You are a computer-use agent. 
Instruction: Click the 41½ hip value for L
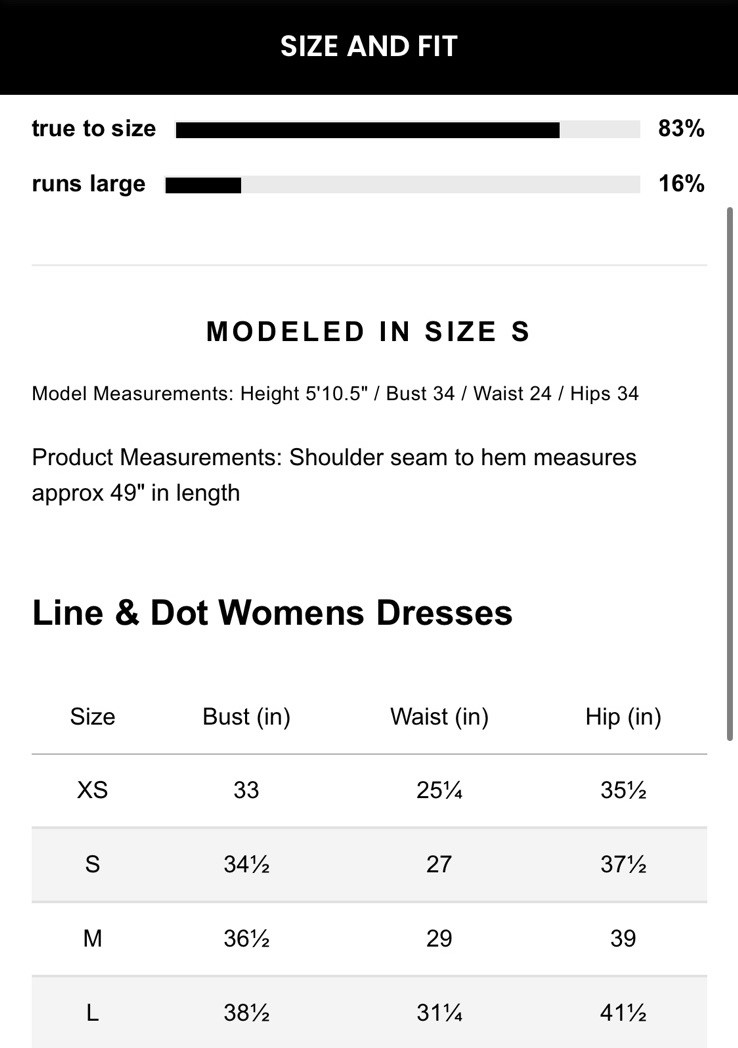coord(623,1013)
